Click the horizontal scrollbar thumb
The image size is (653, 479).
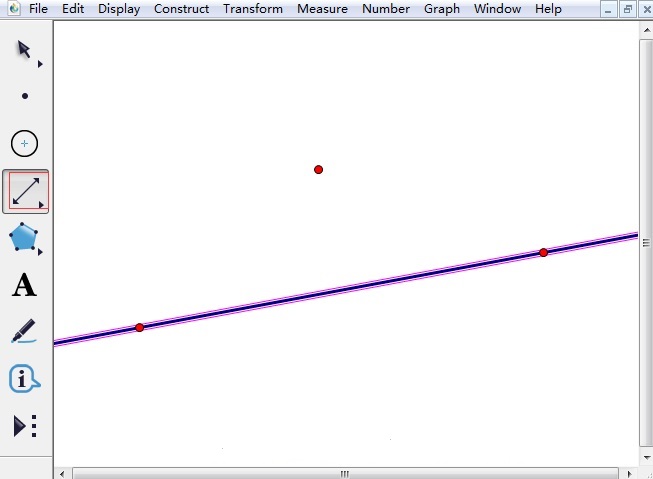click(x=345, y=474)
